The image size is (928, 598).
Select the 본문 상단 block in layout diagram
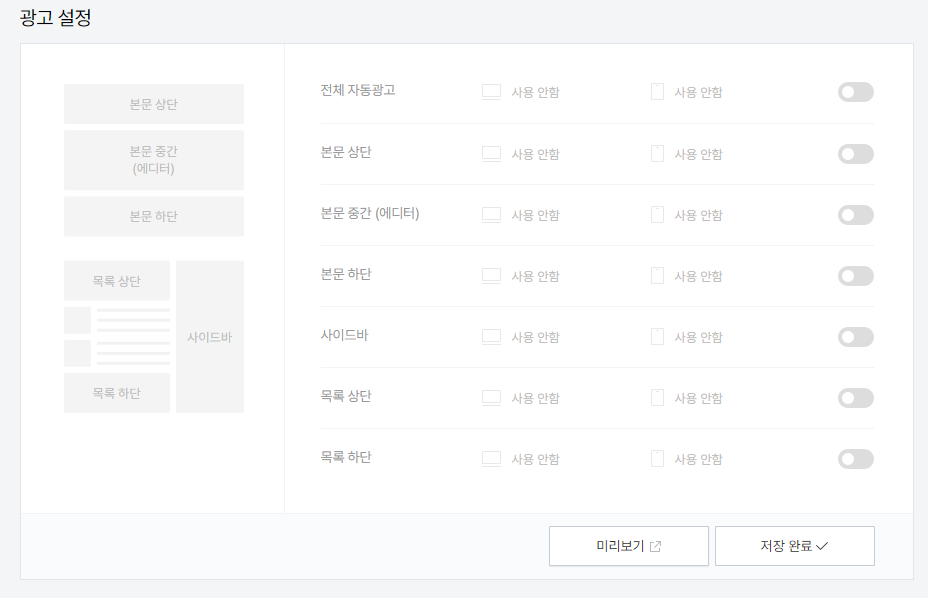click(x=154, y=104)
